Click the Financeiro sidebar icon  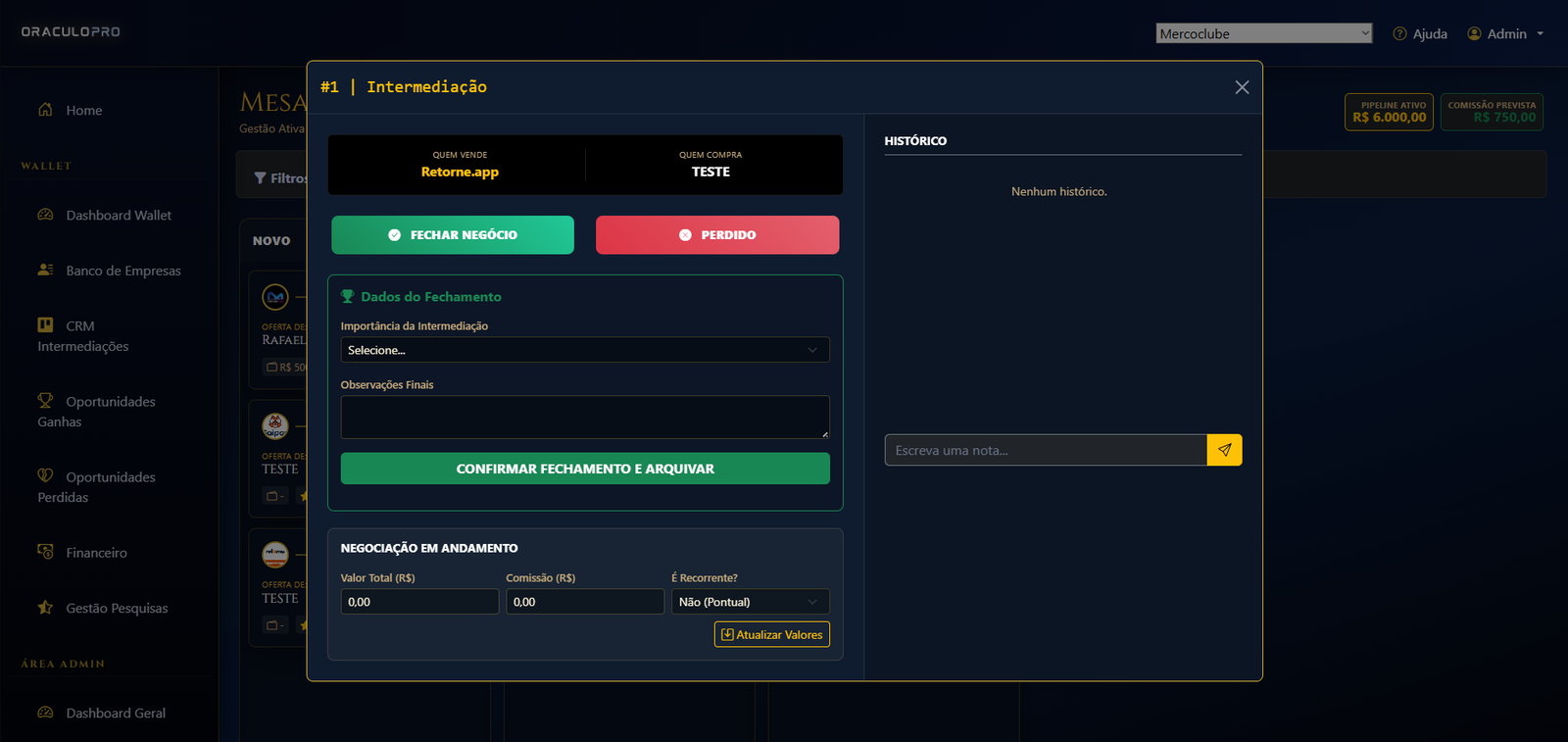pyautogui.click(x=45, y=551)
